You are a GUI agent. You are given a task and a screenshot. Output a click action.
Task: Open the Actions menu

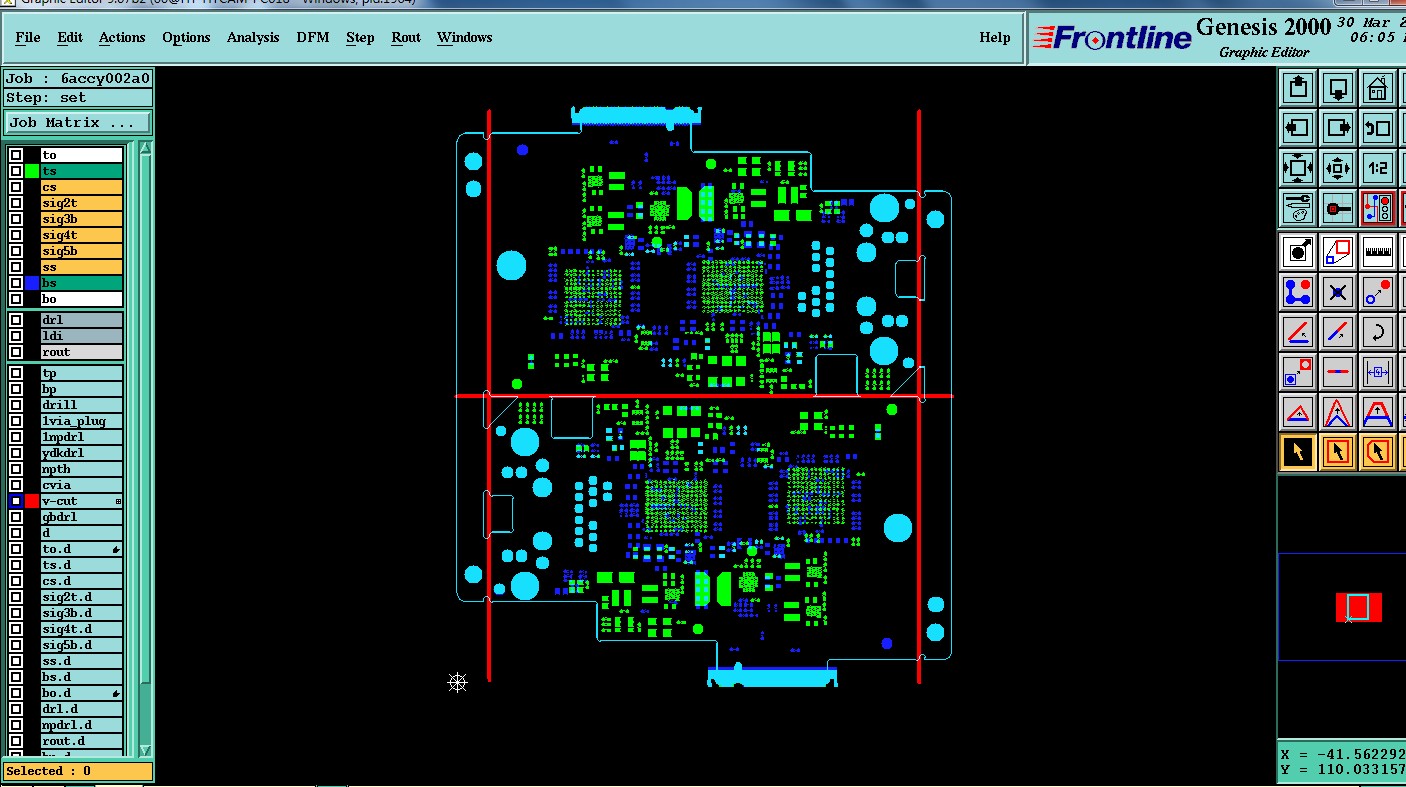click(122, 37)
